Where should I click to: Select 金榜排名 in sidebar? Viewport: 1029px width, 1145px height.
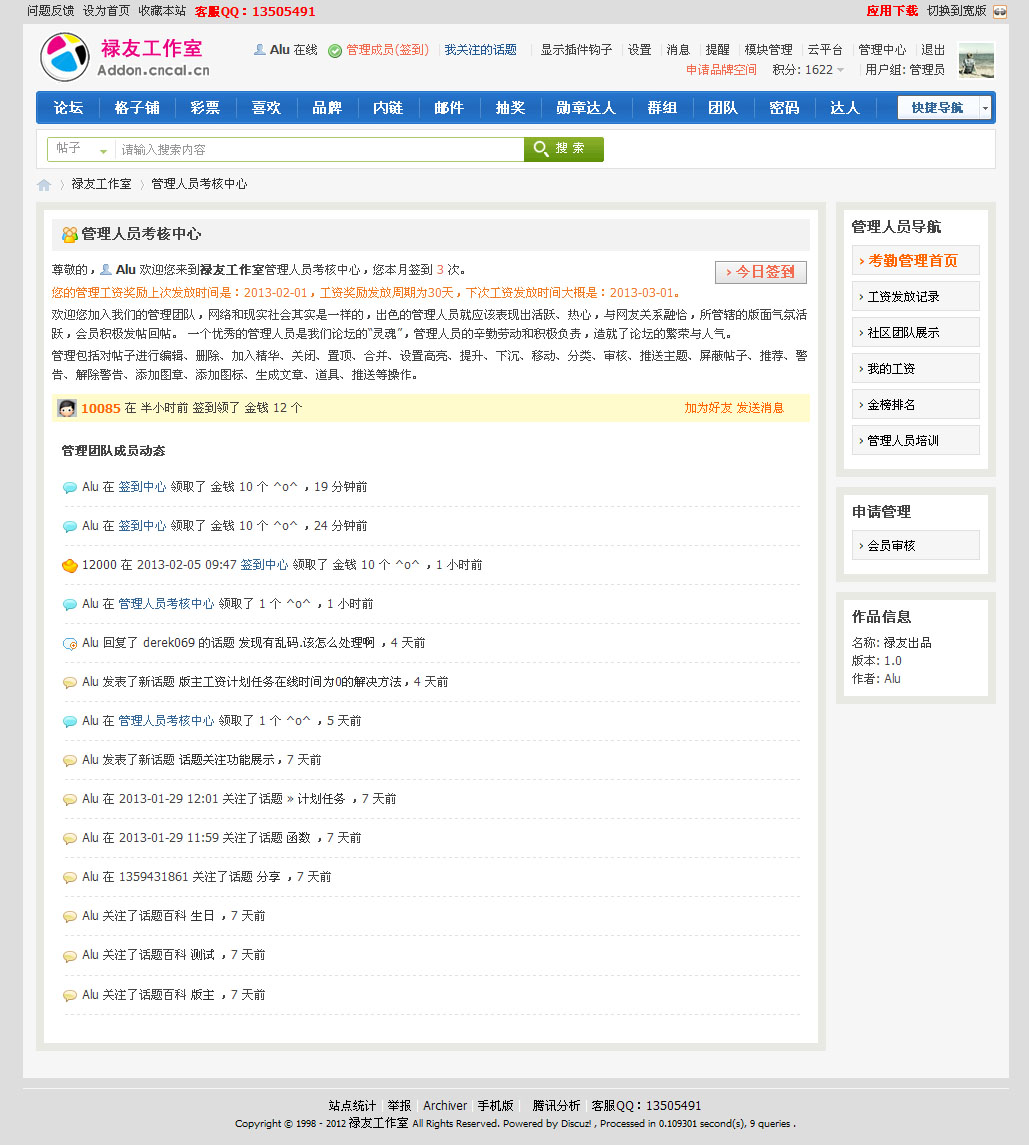(915, 405)
